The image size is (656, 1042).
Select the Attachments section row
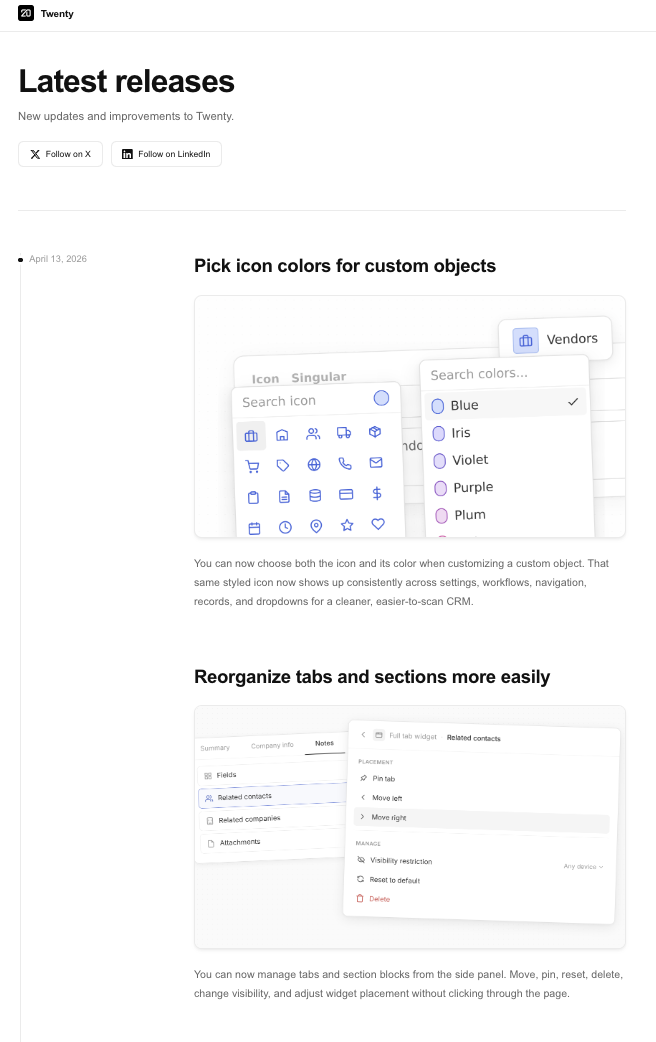point(274,842)
